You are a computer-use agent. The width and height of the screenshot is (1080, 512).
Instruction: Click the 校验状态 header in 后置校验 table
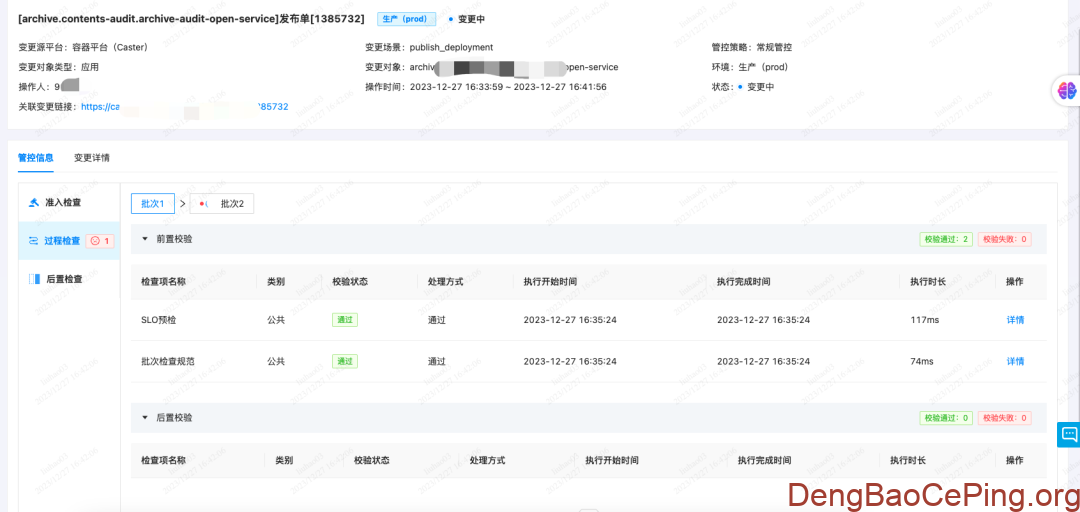[x=372, y=460]
